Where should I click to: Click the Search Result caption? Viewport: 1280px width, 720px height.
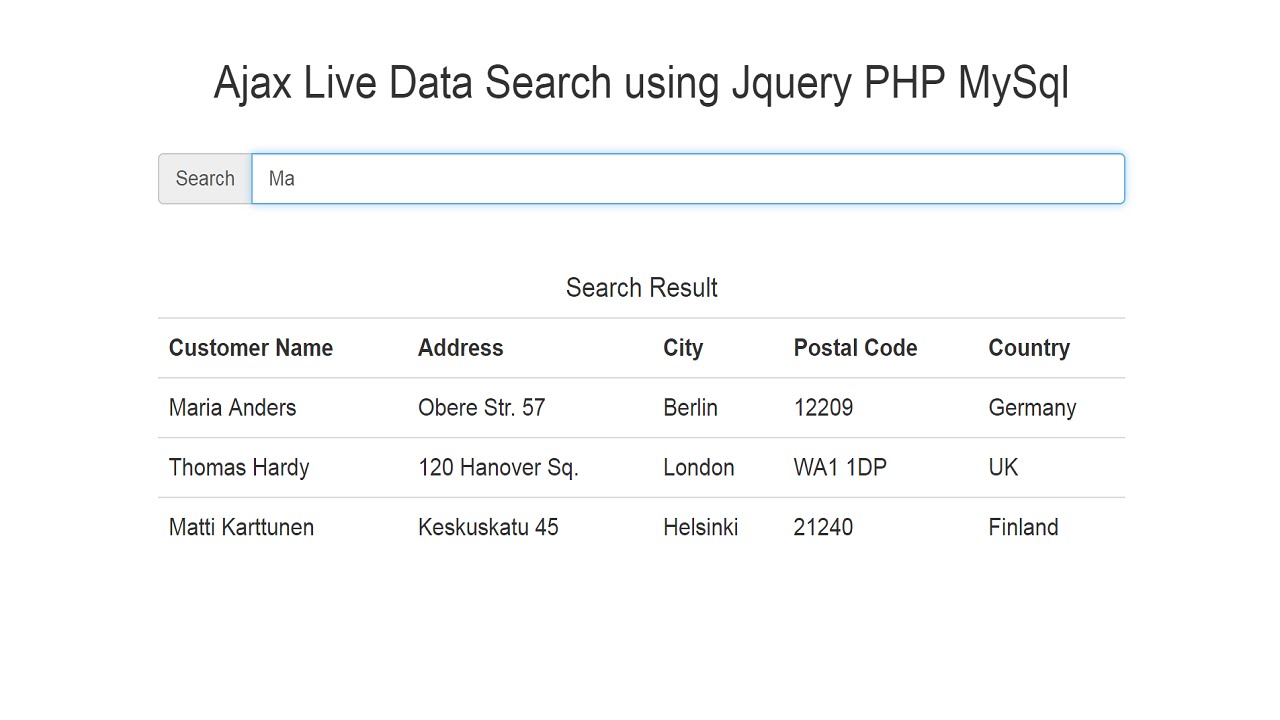pos(641,288)
